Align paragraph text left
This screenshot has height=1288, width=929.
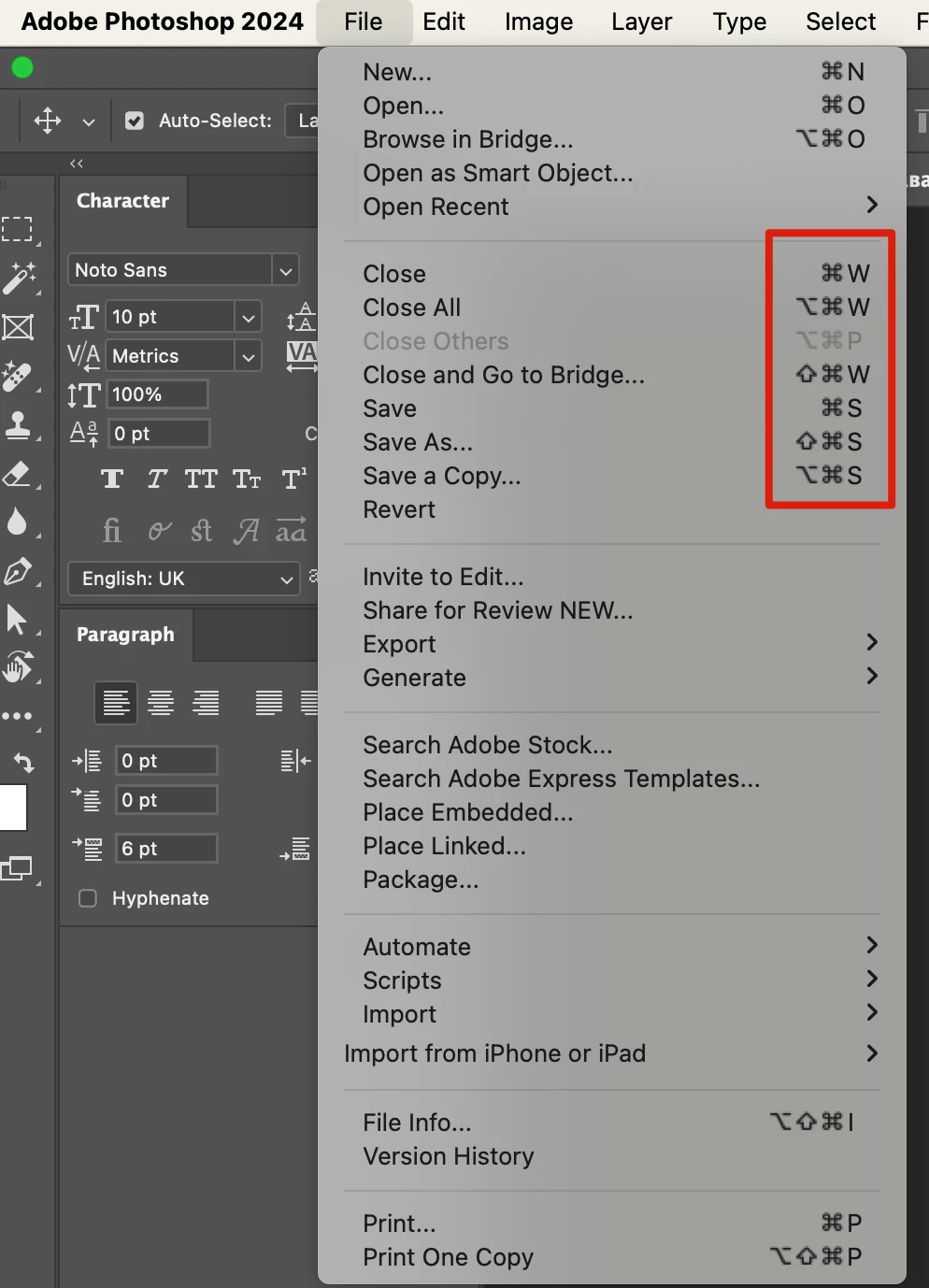[116, 702]
